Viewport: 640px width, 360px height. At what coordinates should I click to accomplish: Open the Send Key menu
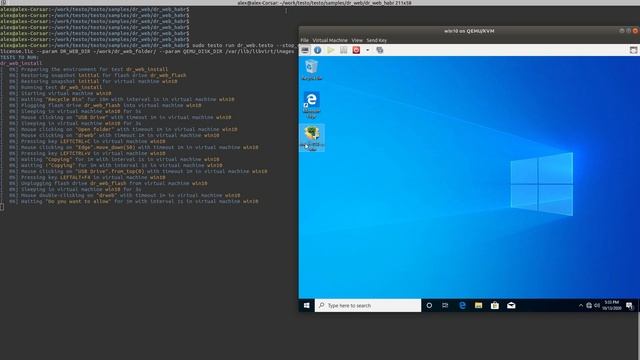(x=376, y=40)
